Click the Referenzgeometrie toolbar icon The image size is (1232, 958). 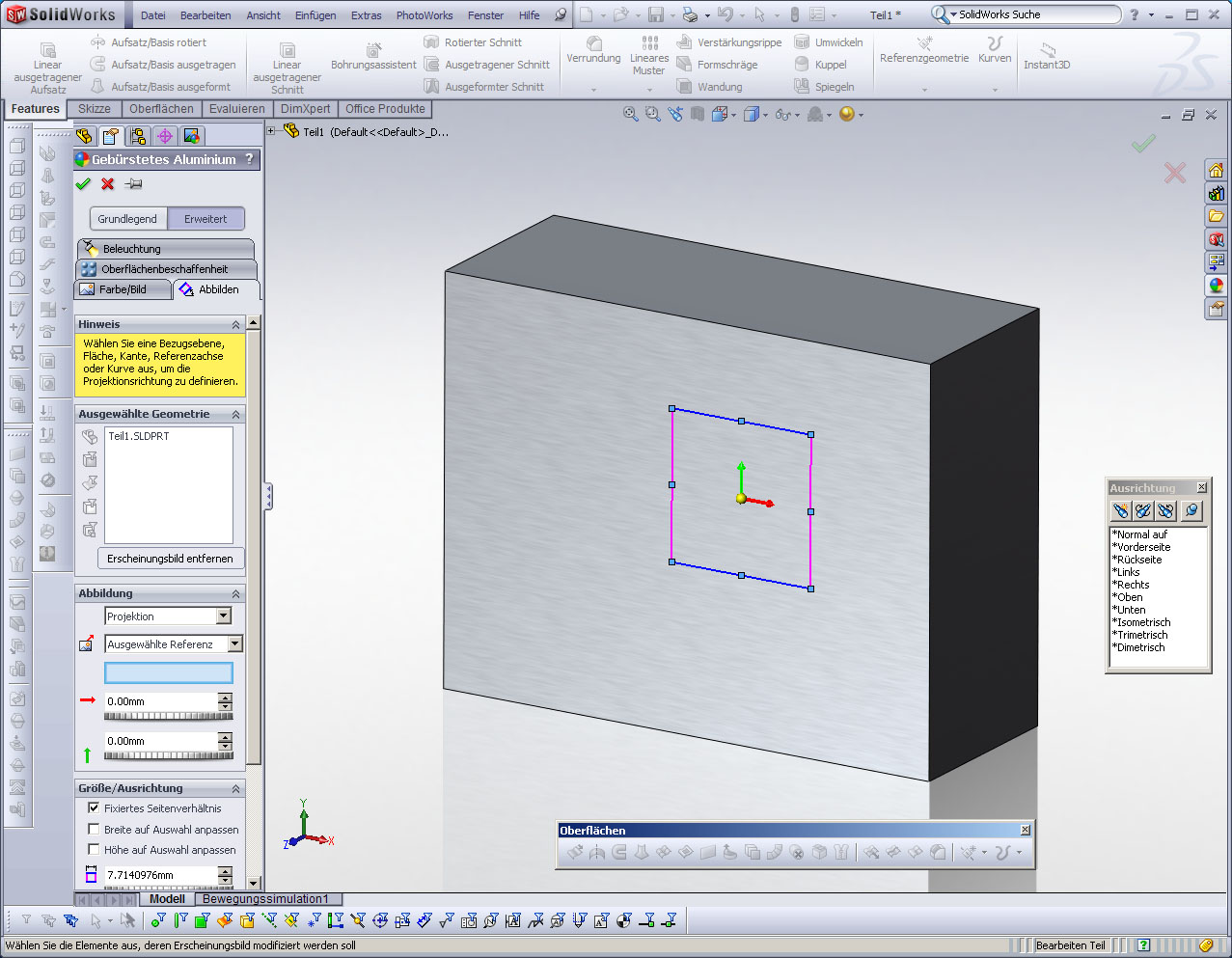pyautogui.click(x=923, y=49)
